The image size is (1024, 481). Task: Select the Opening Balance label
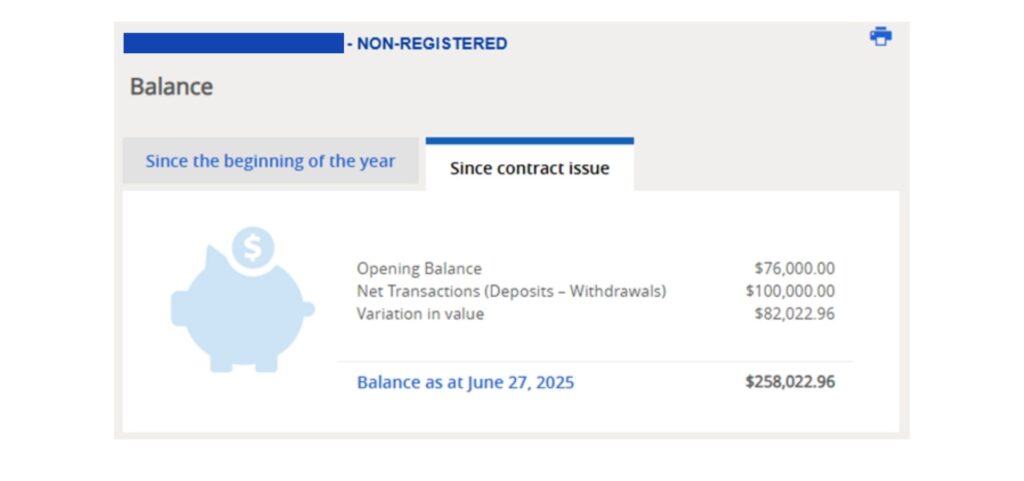419,268
